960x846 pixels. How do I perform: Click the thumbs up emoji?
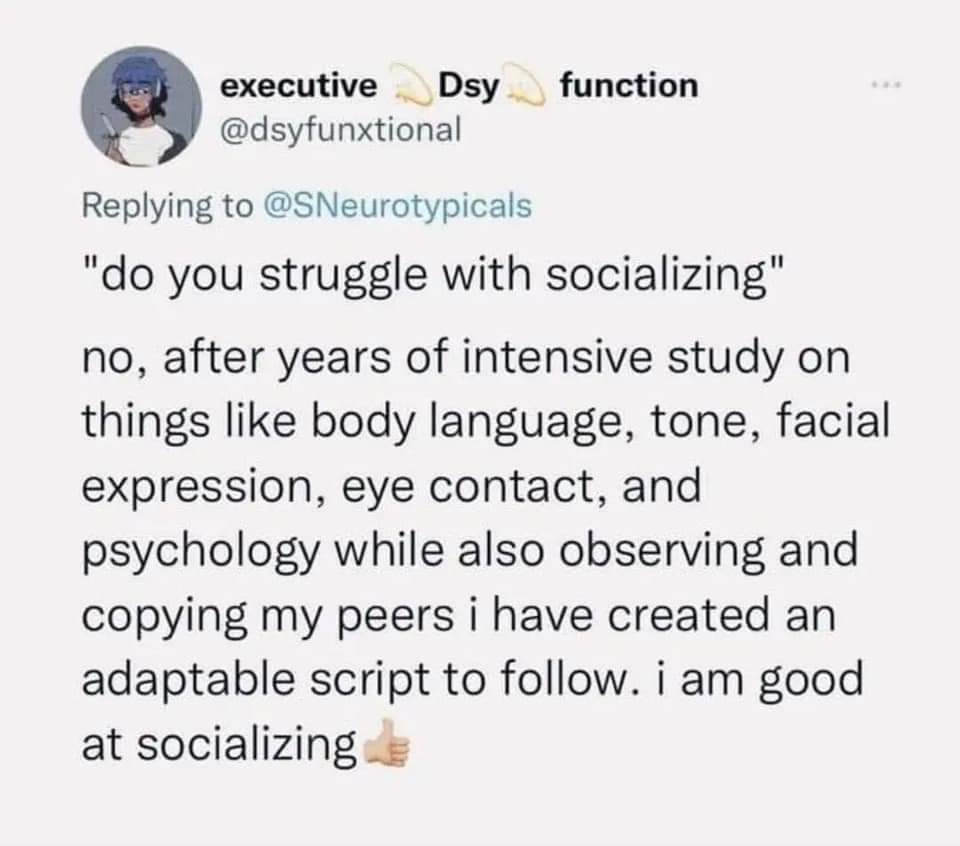coord(389,744)
